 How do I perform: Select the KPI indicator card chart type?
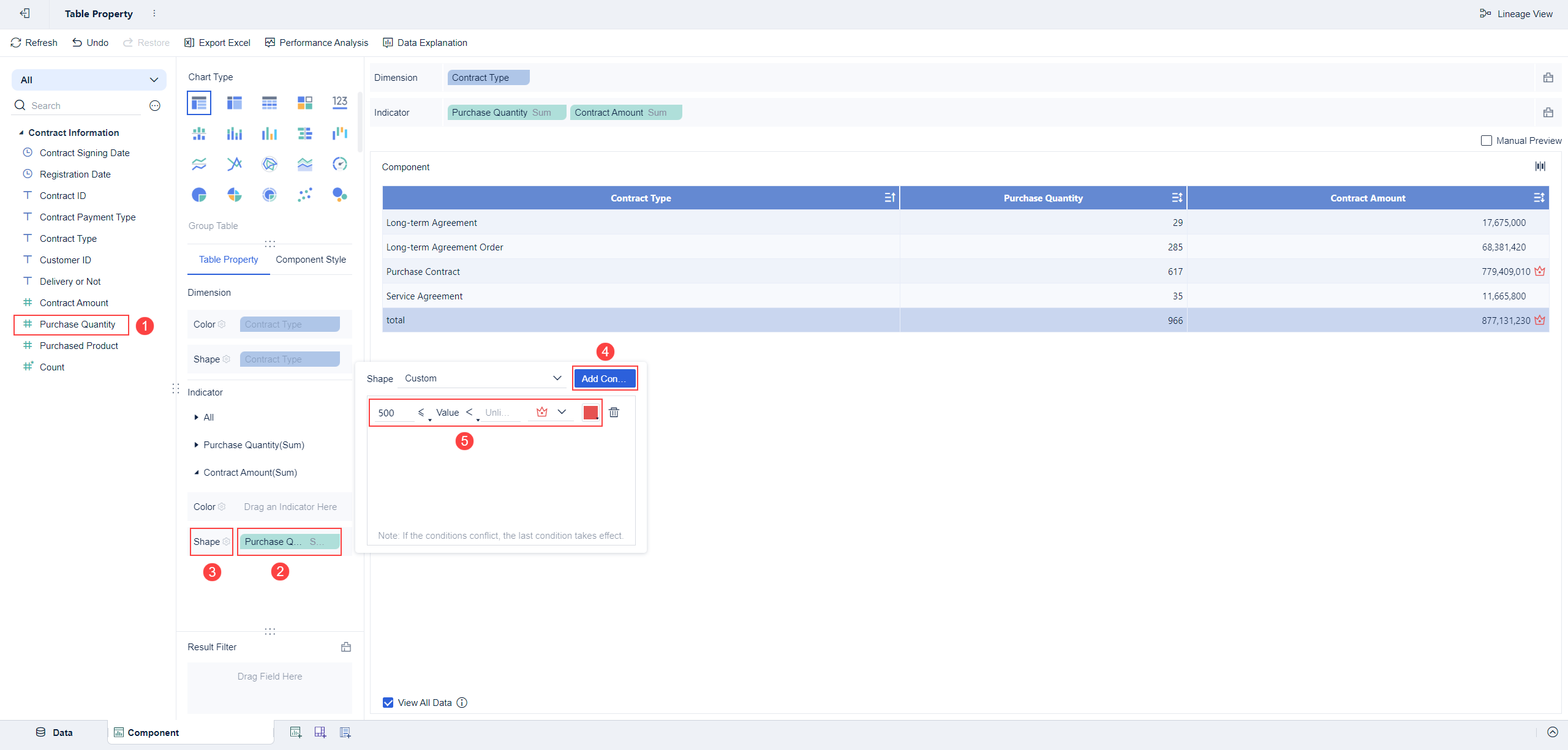(x=340, y=102)
